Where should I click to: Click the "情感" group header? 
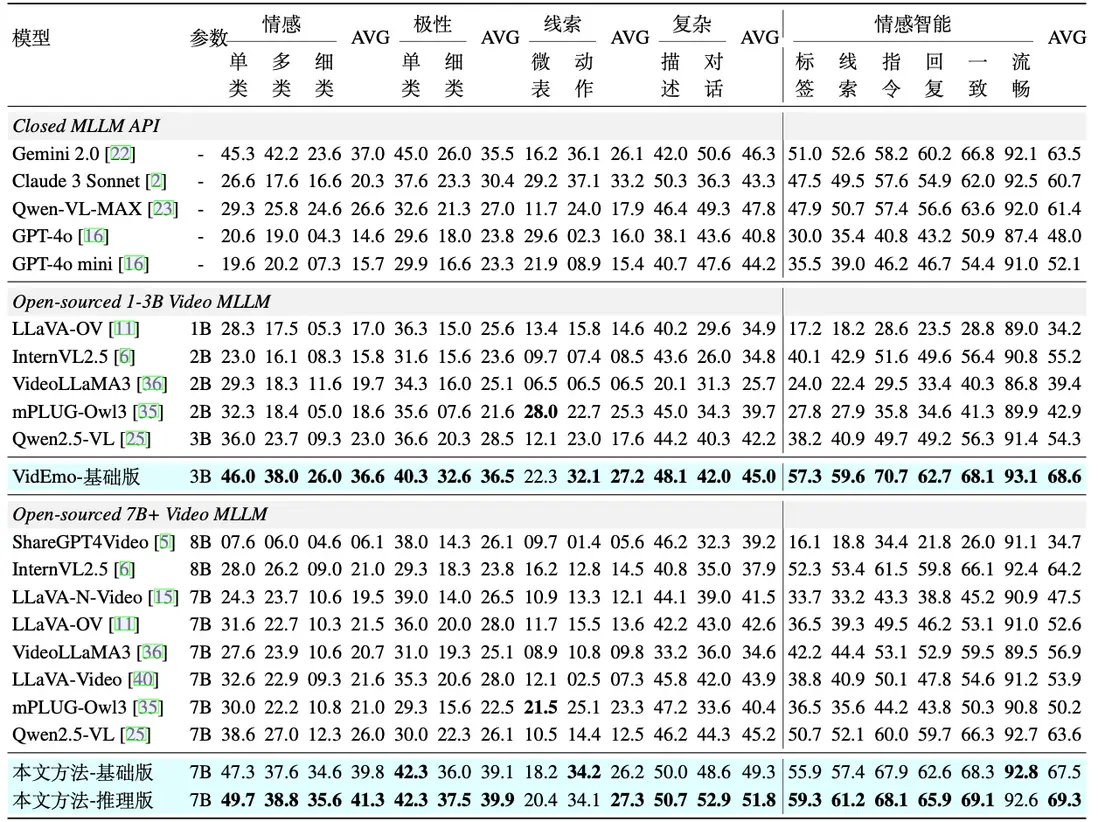pos(282,24)
